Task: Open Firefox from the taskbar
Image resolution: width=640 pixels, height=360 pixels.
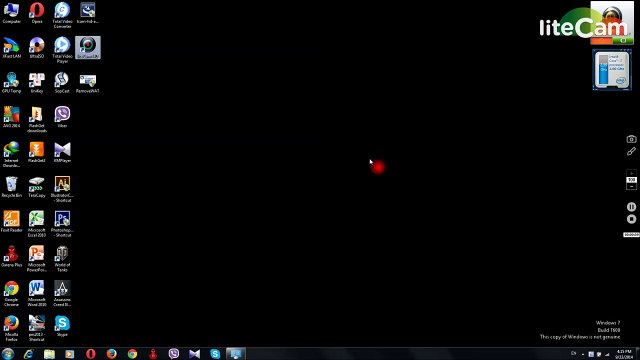Action: [x=111, y=354]
